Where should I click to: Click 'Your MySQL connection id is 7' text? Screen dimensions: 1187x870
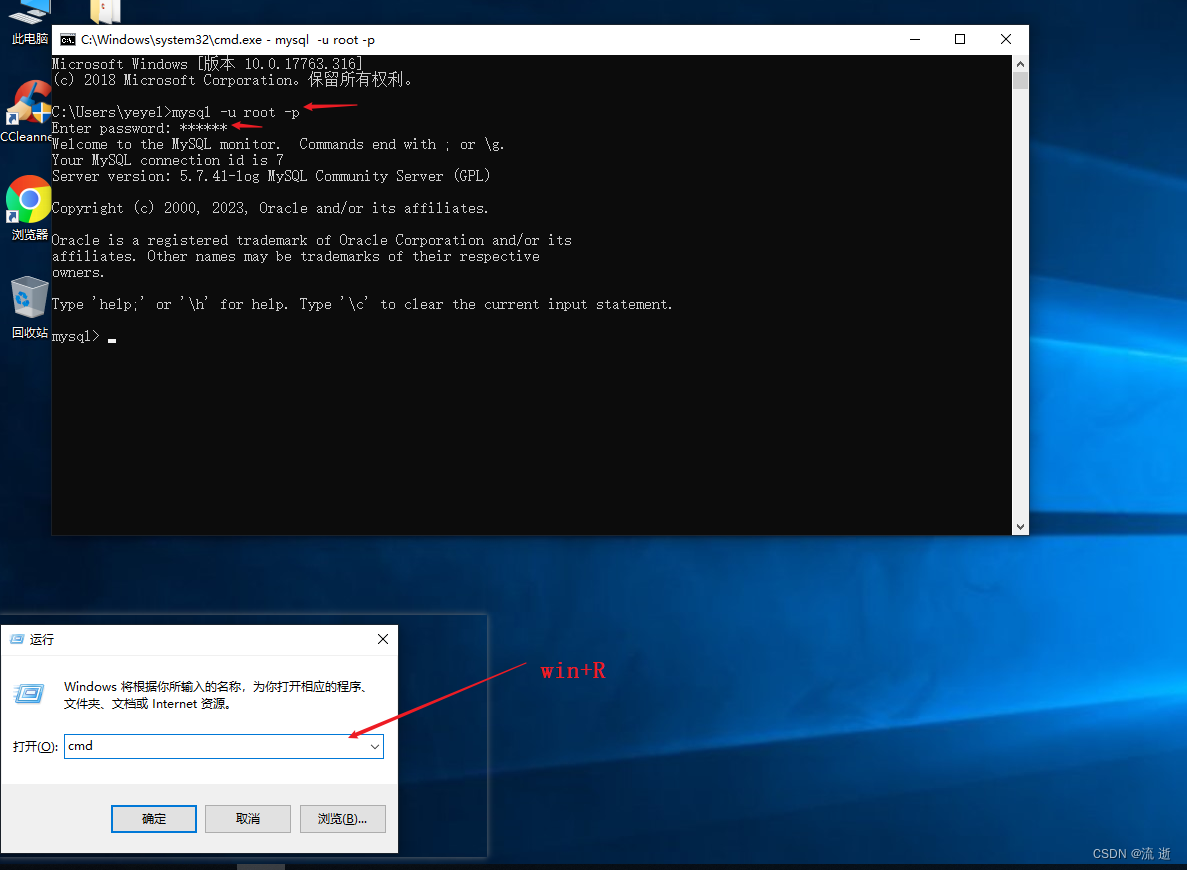point(167,161)
